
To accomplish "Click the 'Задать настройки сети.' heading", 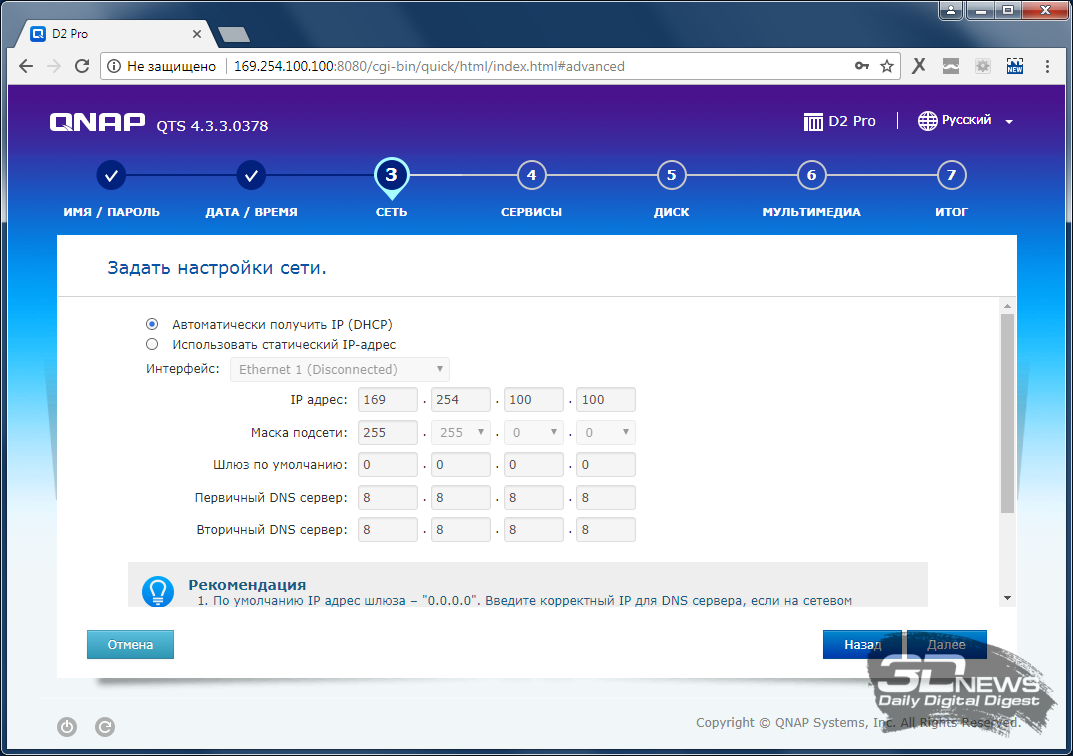I will tap(217, 268).
